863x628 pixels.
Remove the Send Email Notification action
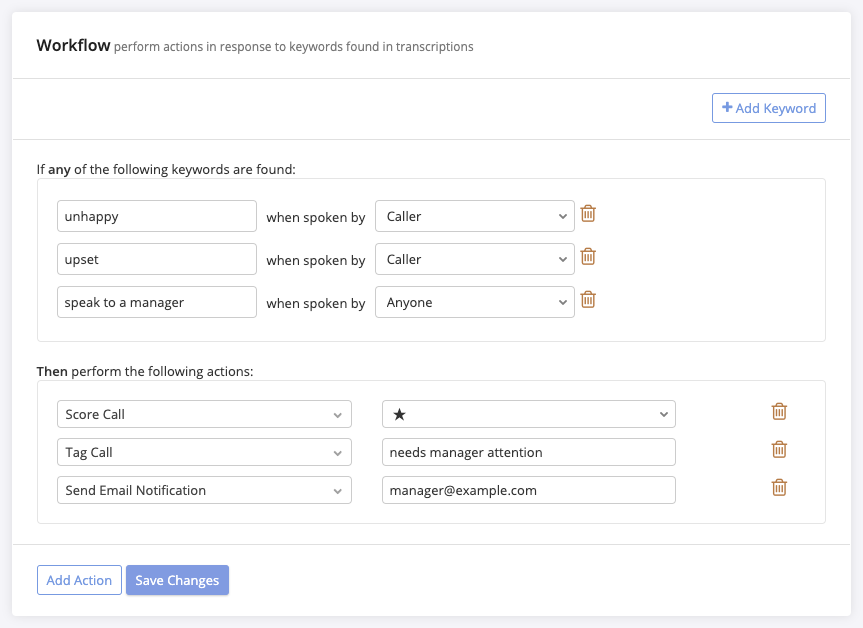(x=779, y=488)
